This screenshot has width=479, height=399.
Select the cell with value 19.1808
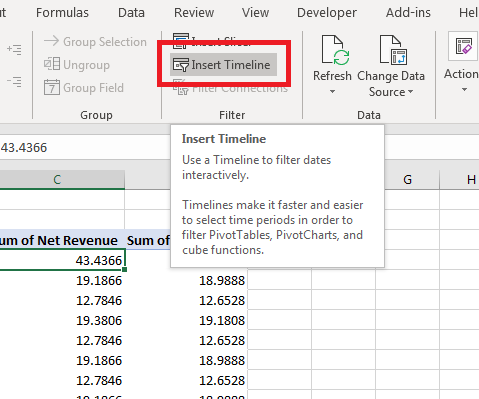pos(186,320)
